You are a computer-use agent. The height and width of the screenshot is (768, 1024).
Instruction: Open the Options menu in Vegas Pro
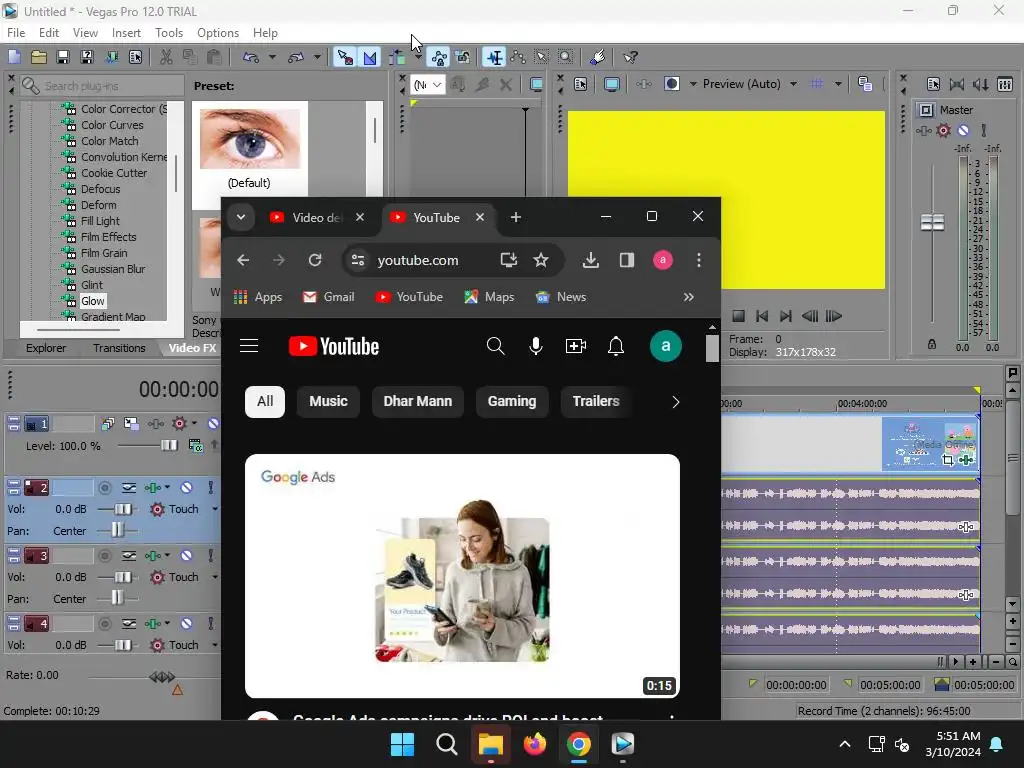(217, 33)
